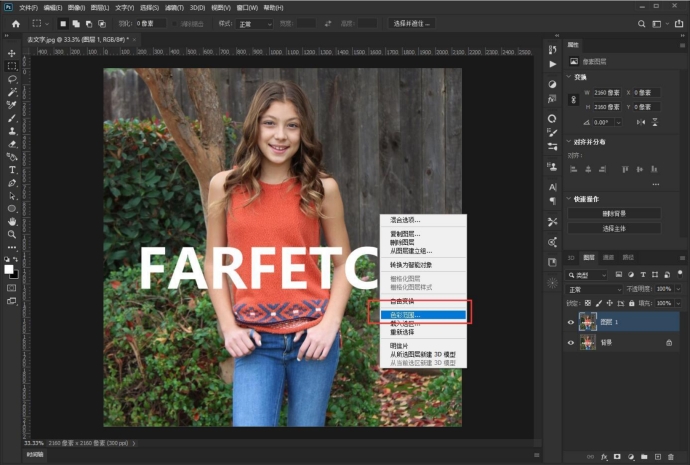Open fill 100% dropdown arrow
The width and height of the screenshot is (690, 465).
click(x=678, y=303)
